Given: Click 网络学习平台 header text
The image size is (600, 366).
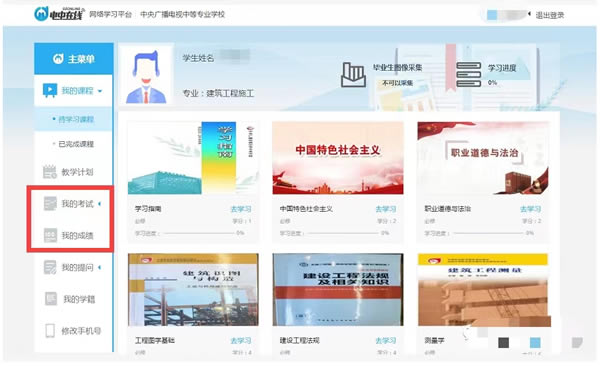Looking at the screenshot, I should [111, 15].
